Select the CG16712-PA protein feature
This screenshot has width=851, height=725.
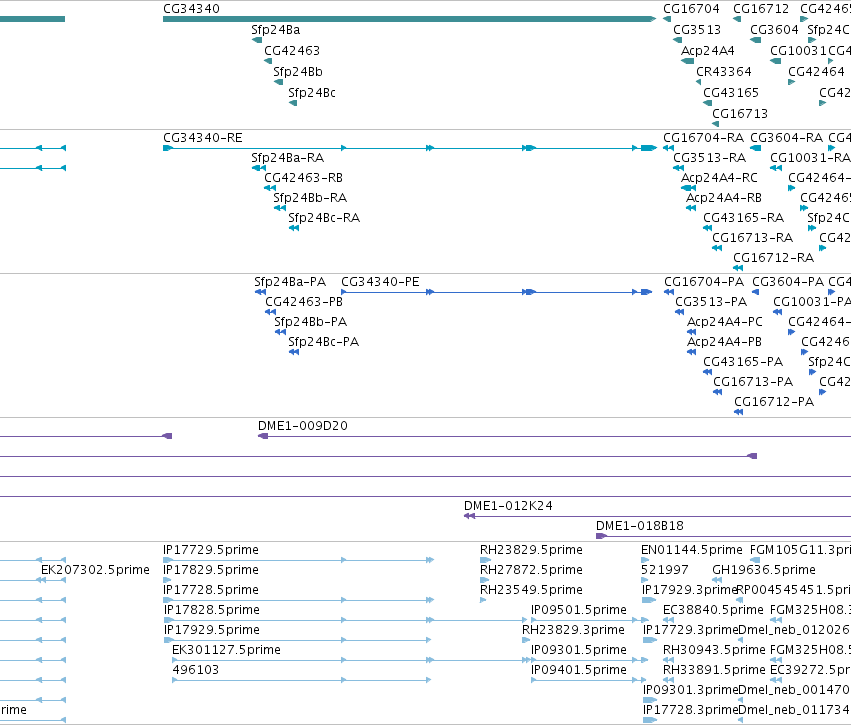[739, 412]
